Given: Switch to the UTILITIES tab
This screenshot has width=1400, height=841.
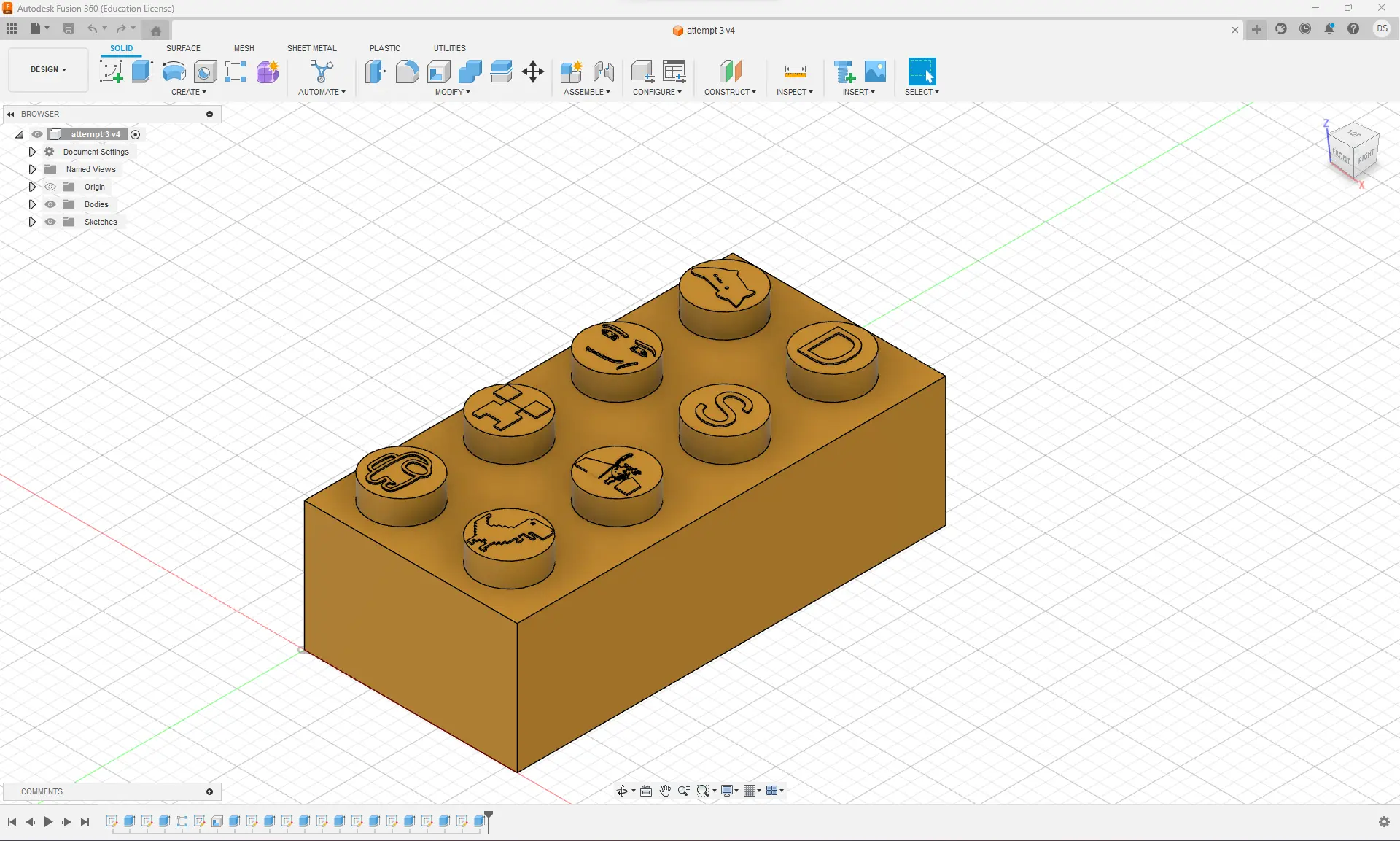Looking at the screenshot, I should click(x=450, y=48).
